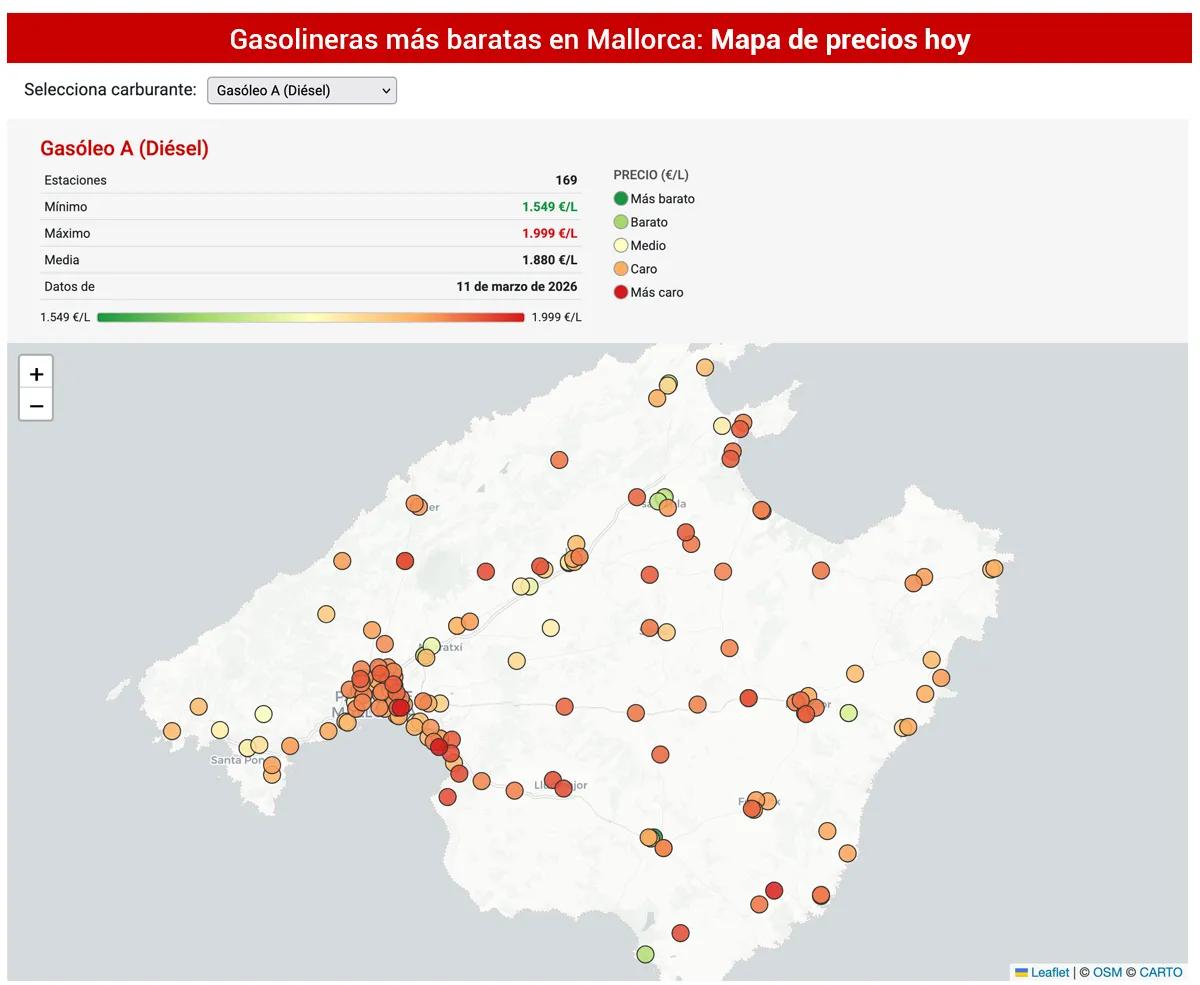This screenshot has width=1200, height=985.
Task: Click the price gradient color bar
Action: point(310,317)
